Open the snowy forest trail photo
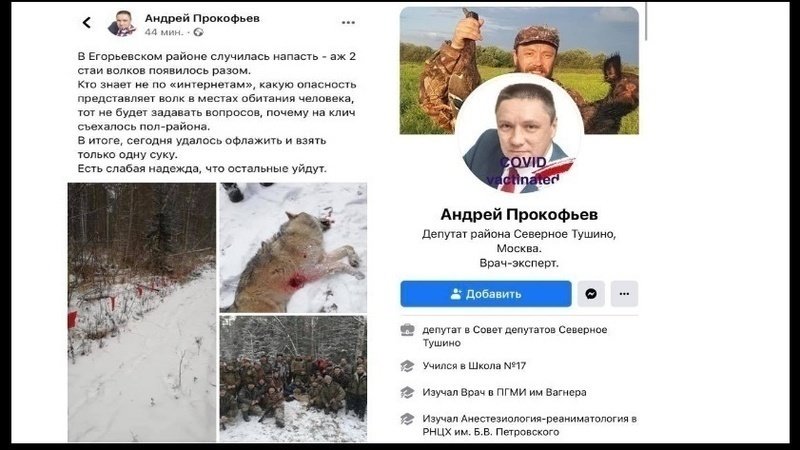The height and width of the screenshot is (450, 800). pyautogui.click(x=142, y=312)
